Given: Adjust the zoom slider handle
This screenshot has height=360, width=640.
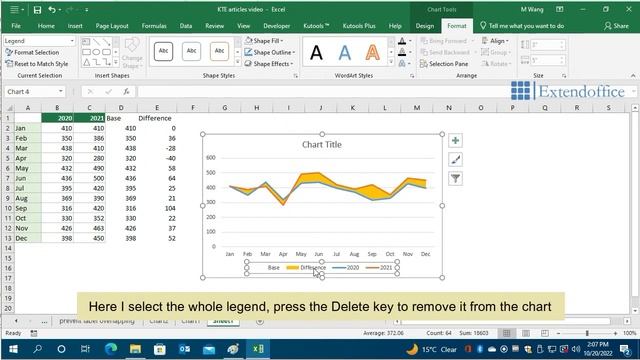Looking at the screenshot, I should pos(587,333).
